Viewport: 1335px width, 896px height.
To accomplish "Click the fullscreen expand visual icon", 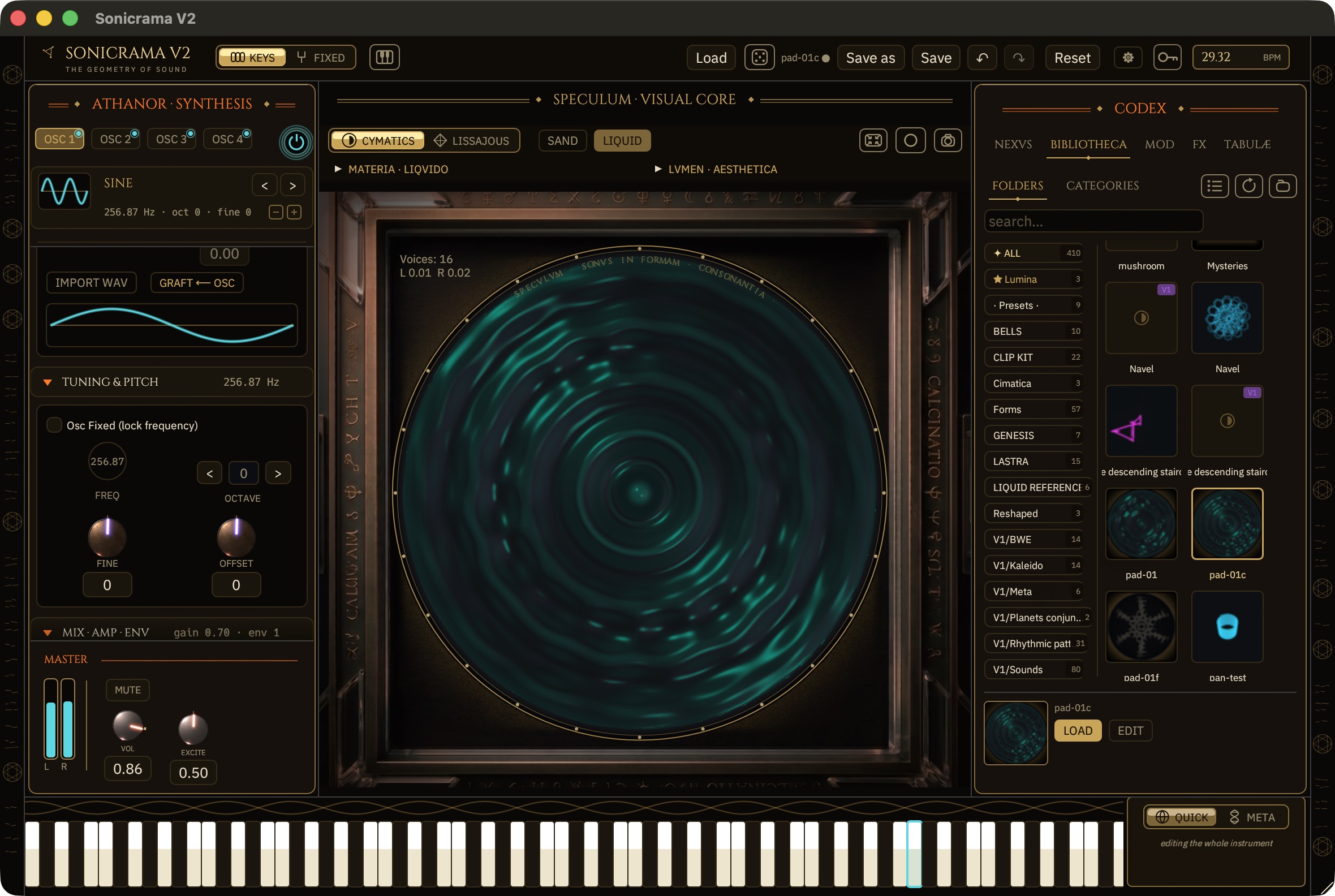I will 873,141.
